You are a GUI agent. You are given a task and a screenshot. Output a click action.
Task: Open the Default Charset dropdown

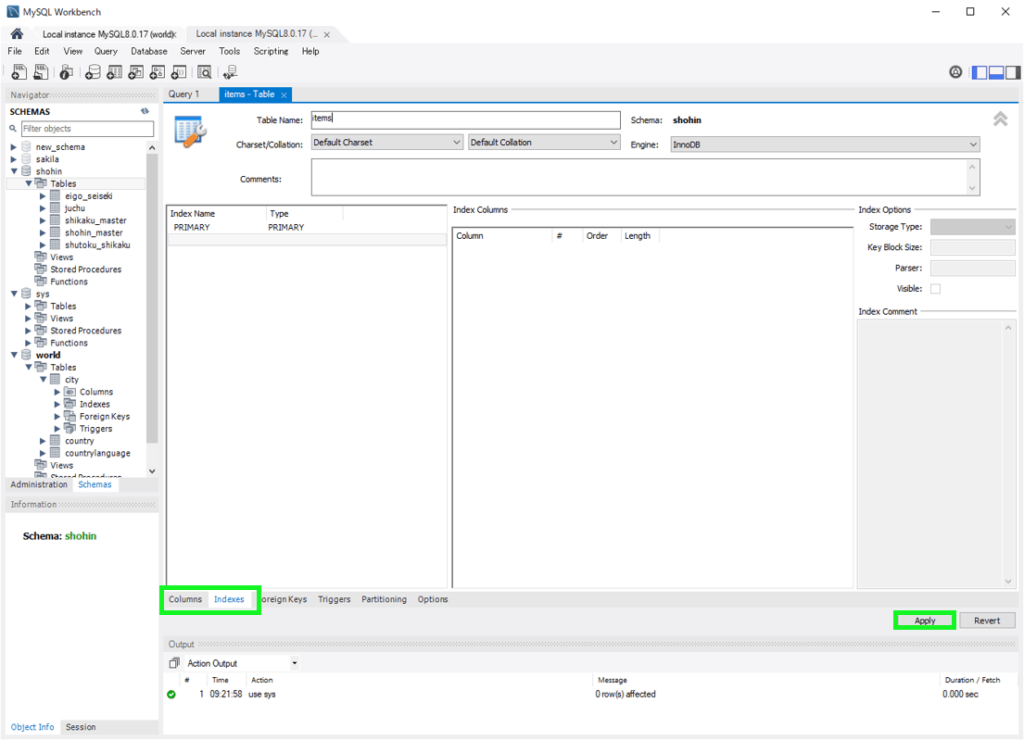click(387, 142)
